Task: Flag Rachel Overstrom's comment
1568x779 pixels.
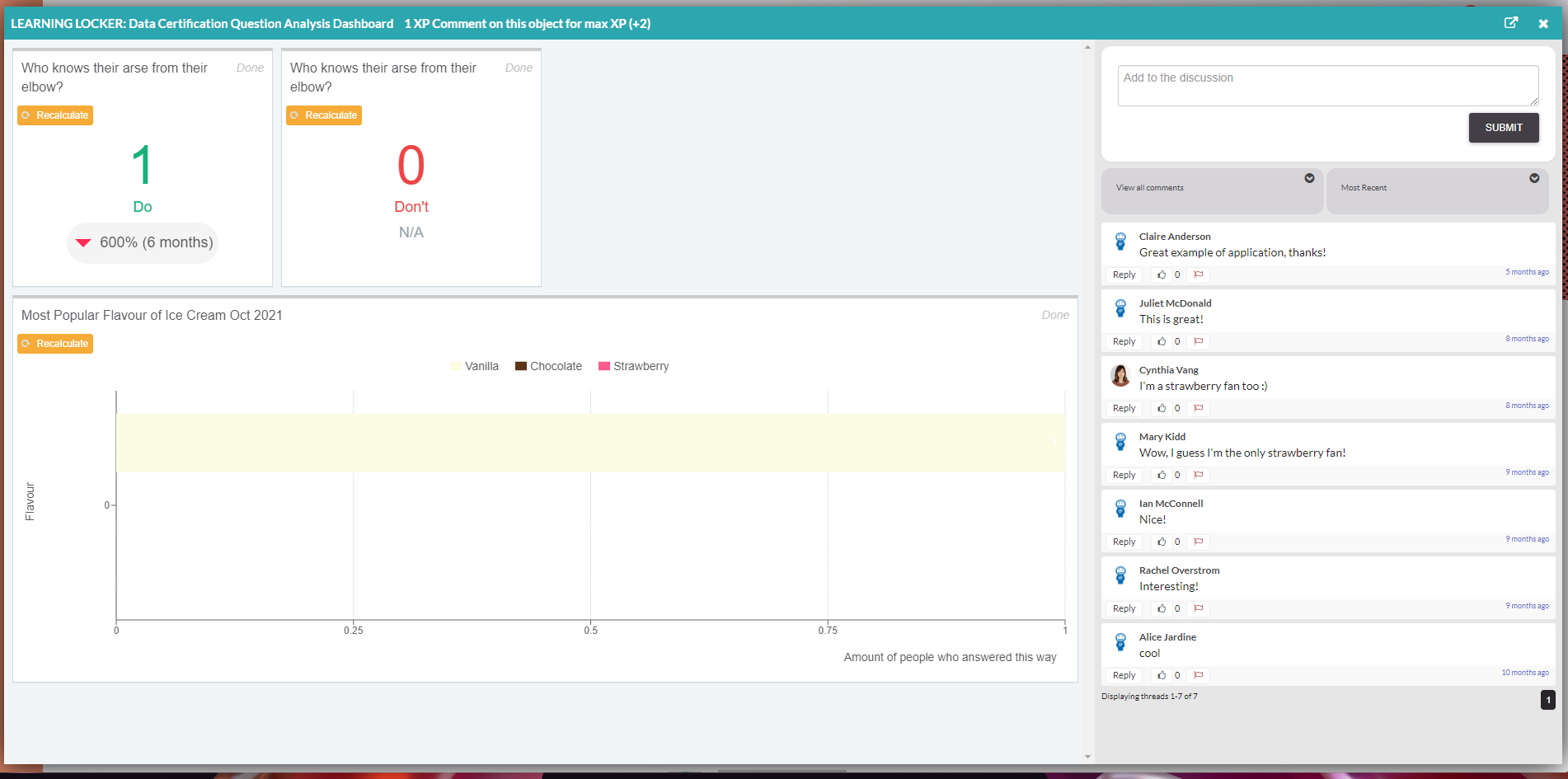Action: click(1199, 608)
